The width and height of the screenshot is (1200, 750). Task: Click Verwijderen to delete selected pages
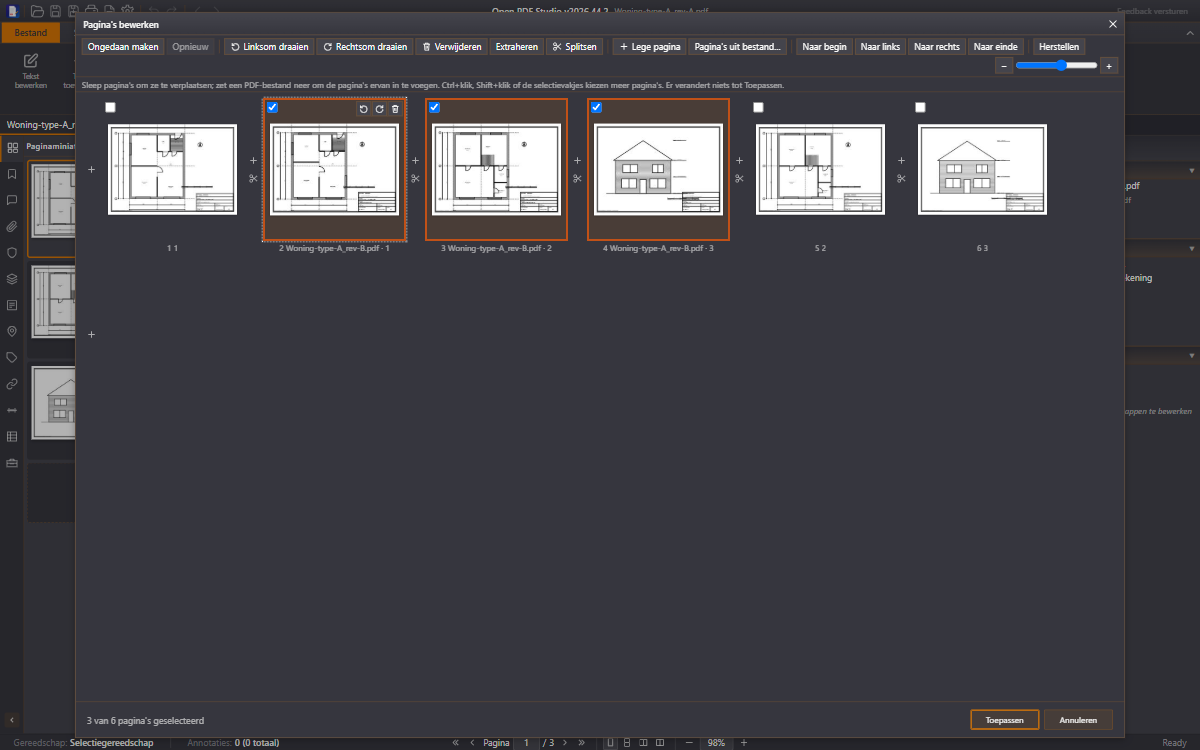451,47
